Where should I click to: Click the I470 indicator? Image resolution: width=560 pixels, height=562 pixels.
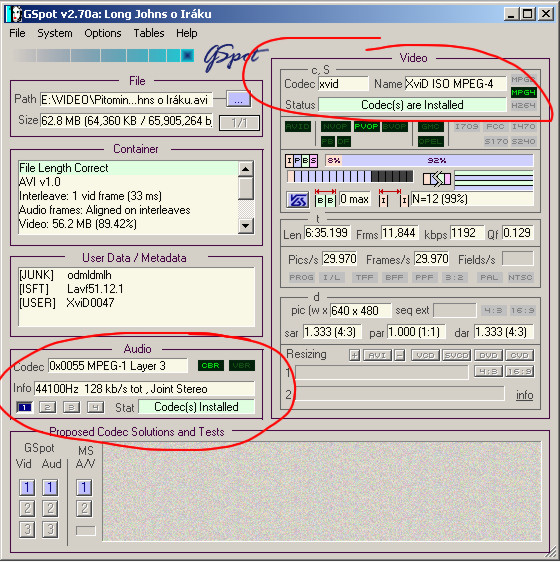pos(523,127)
